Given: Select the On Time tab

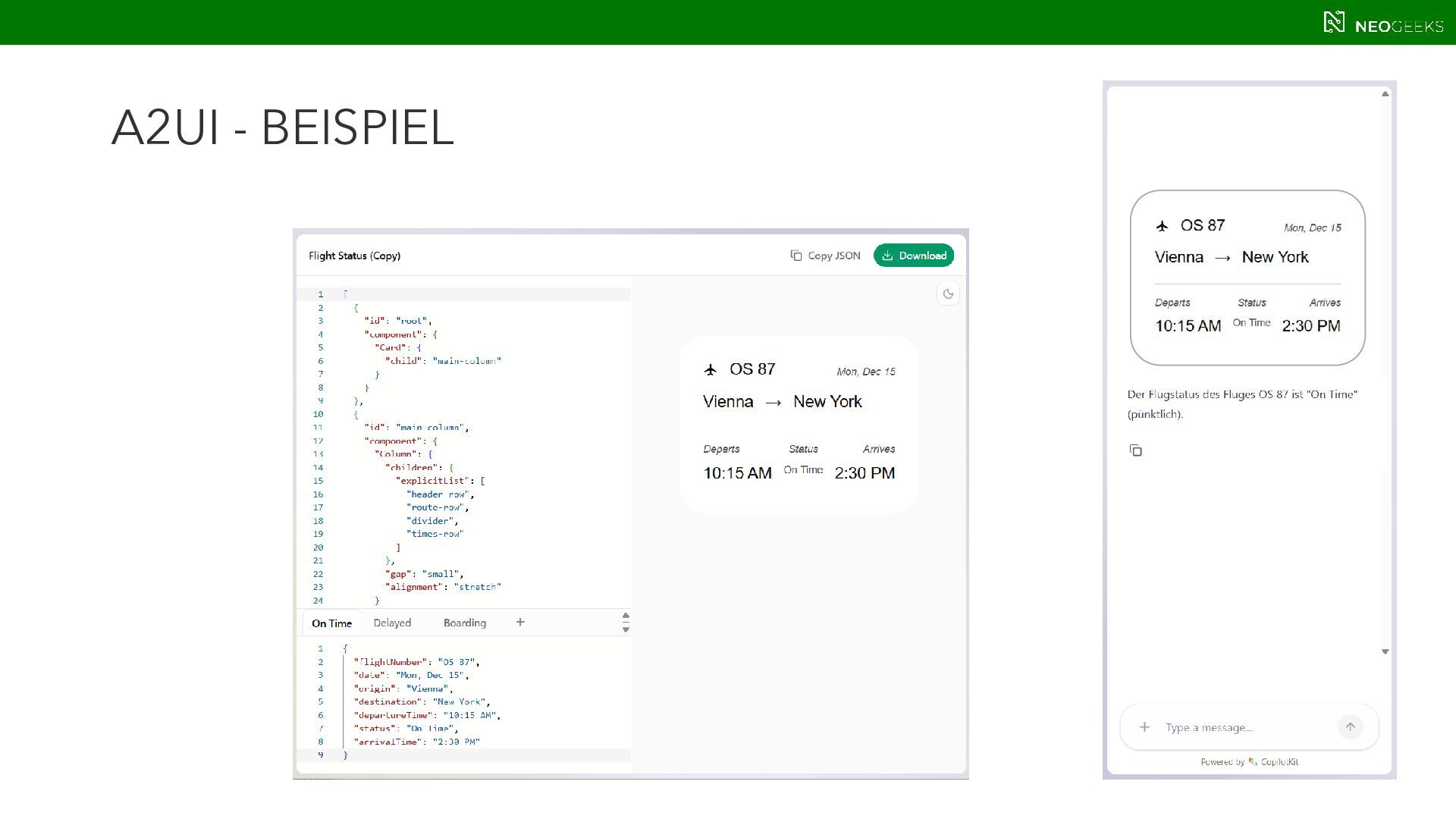Looking at the screenshot, I should pos(331,623).
